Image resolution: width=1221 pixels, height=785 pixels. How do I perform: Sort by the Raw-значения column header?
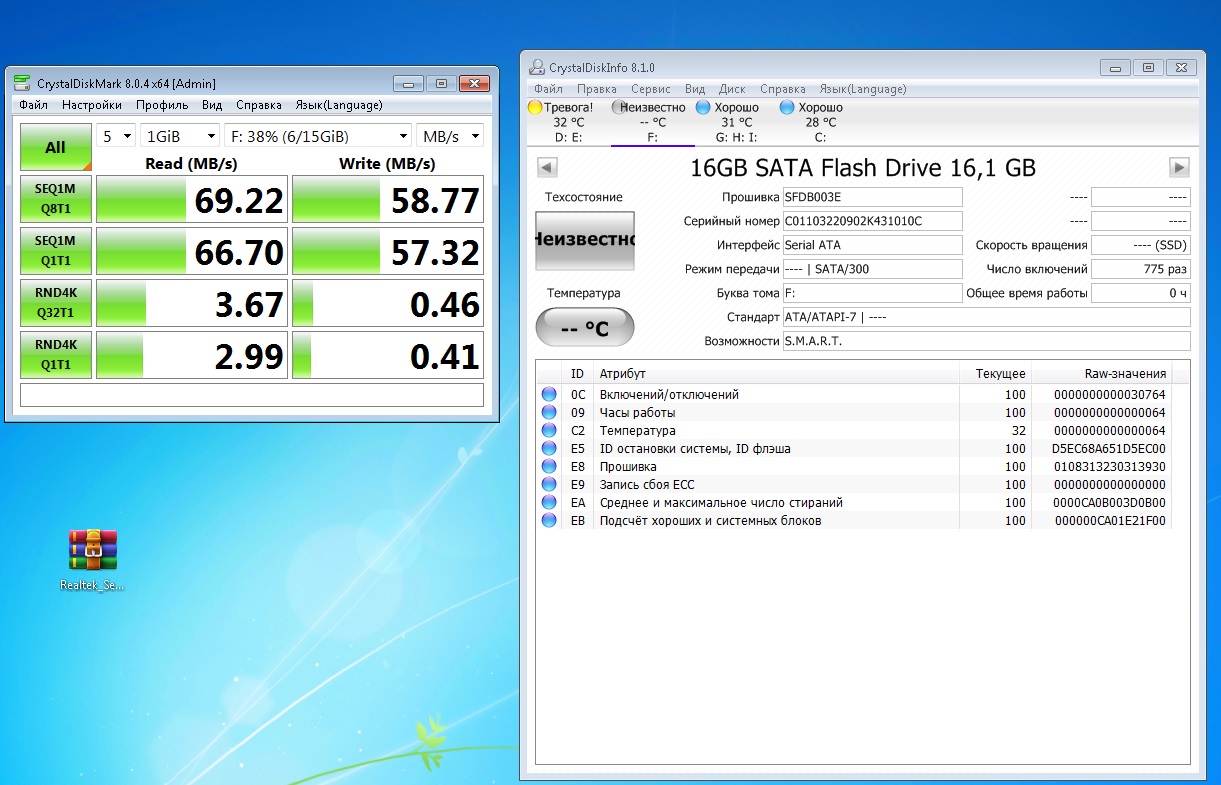1101,374
